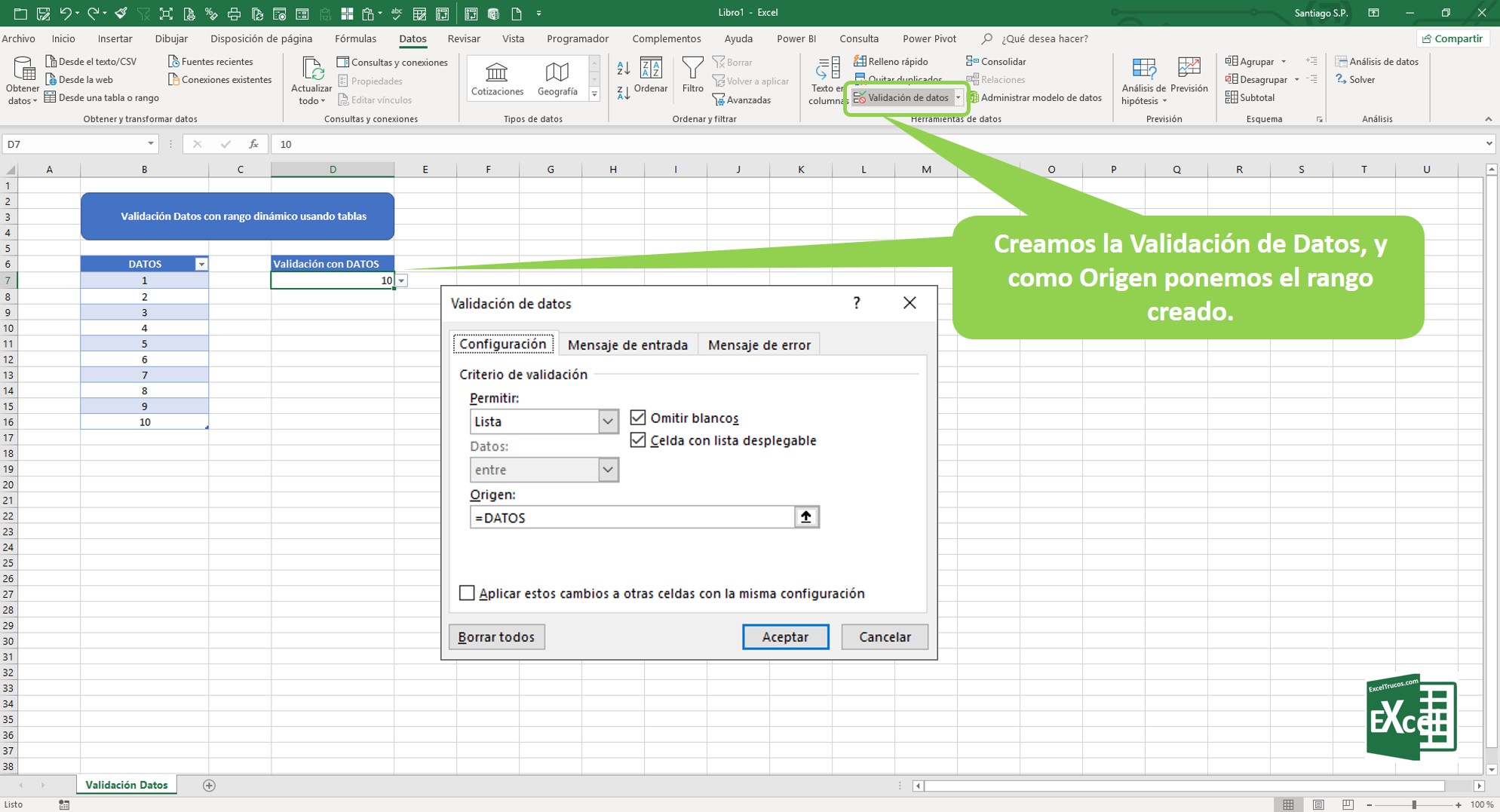1500x812 pixels.
Task: Open Cotizaciones data type
Action: tap(496, 78)
